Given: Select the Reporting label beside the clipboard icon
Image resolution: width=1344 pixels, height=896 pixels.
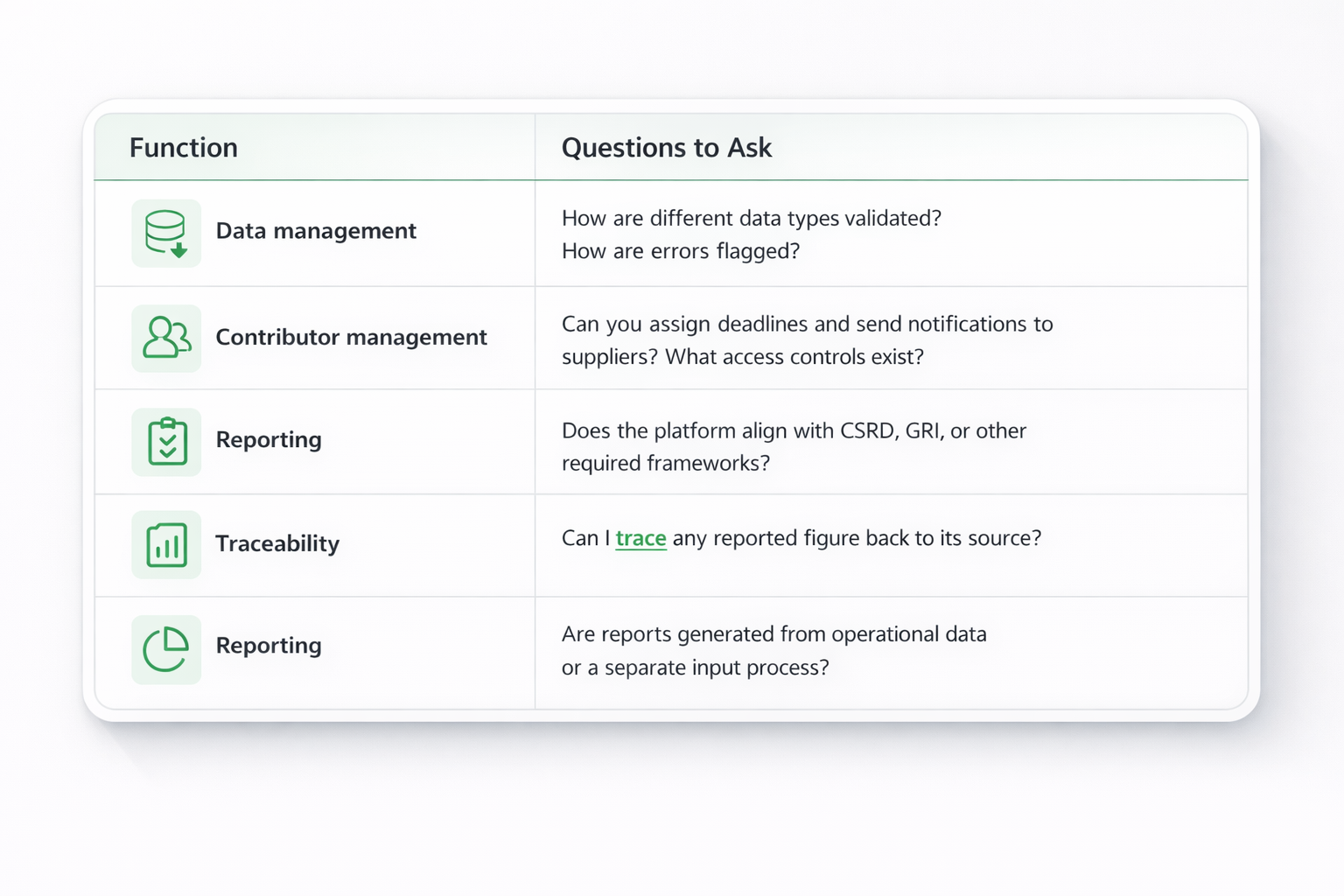Looking at the screenshot, I should [x=269, y=440].
